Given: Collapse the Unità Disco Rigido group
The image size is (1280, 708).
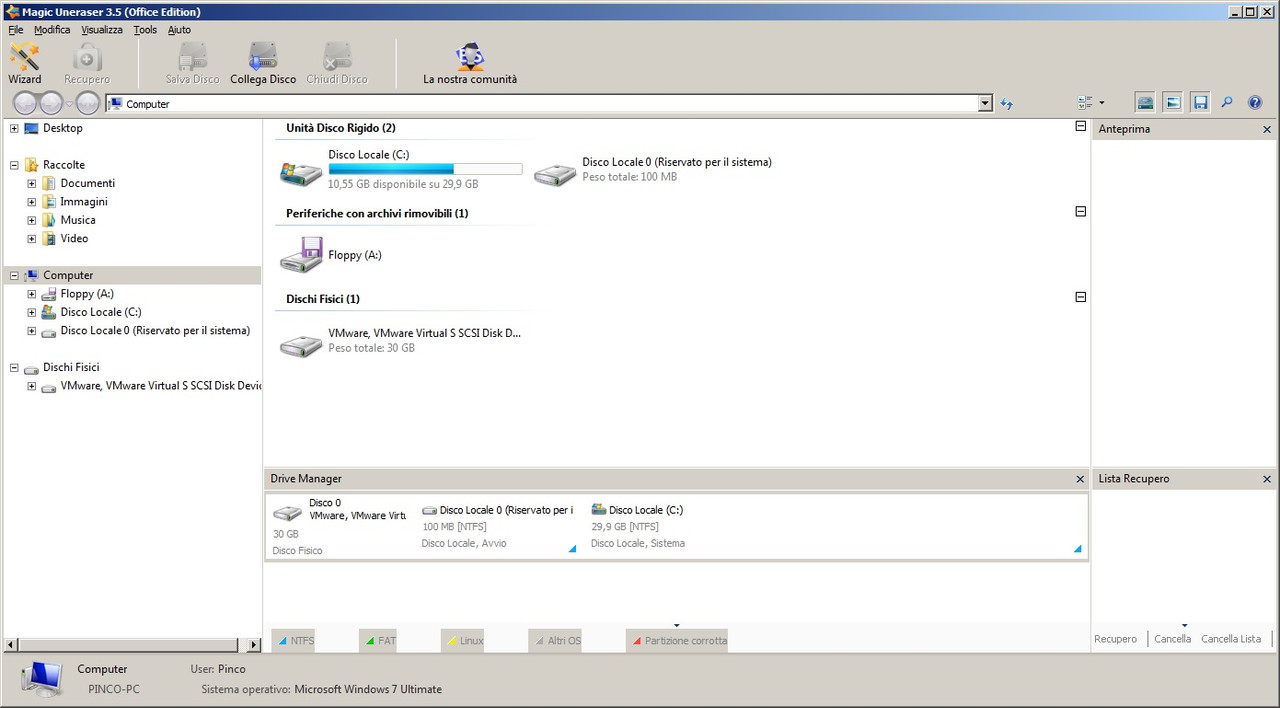Looking at the screenshot, I should pos(1080,126).
